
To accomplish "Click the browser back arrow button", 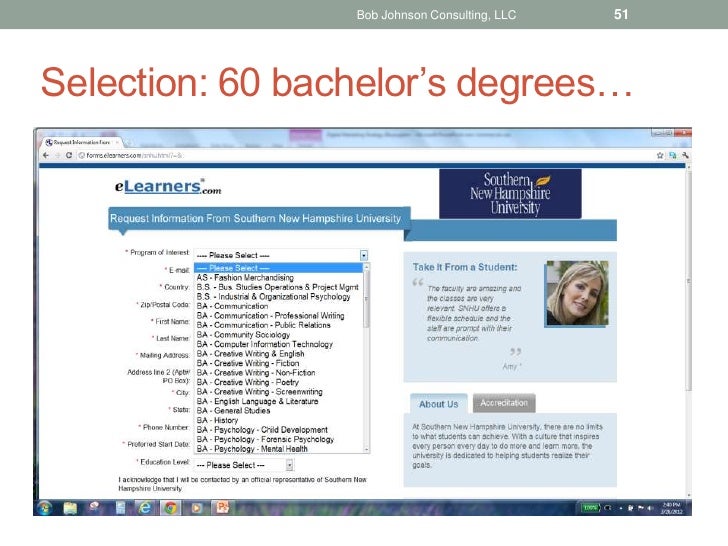I will (x=46, y=155).
